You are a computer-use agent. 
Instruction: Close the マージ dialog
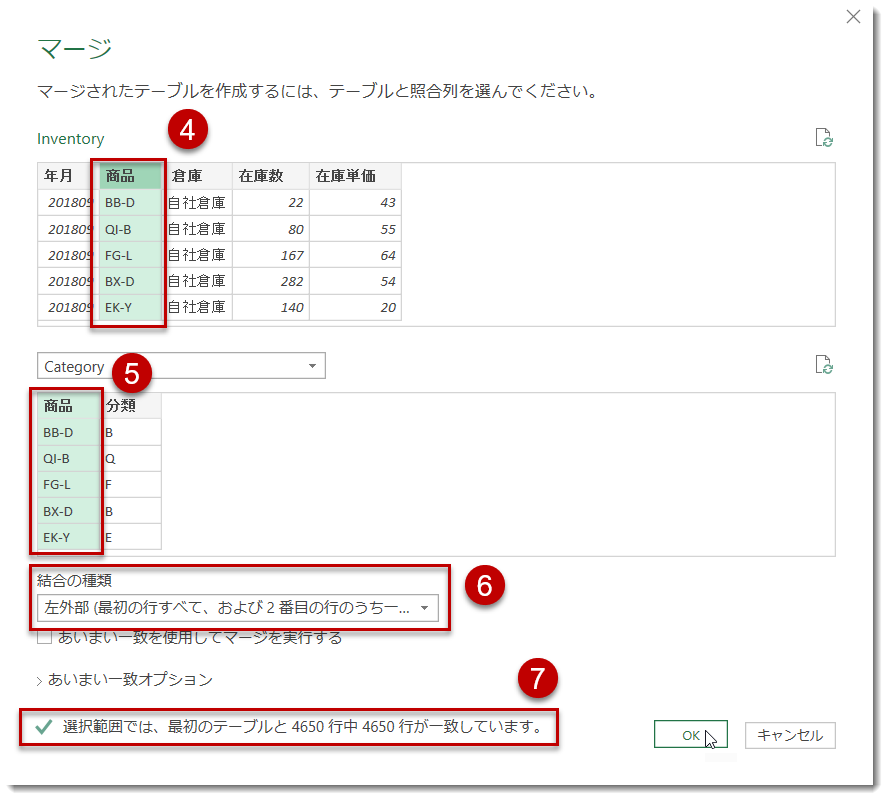point(853,17)
